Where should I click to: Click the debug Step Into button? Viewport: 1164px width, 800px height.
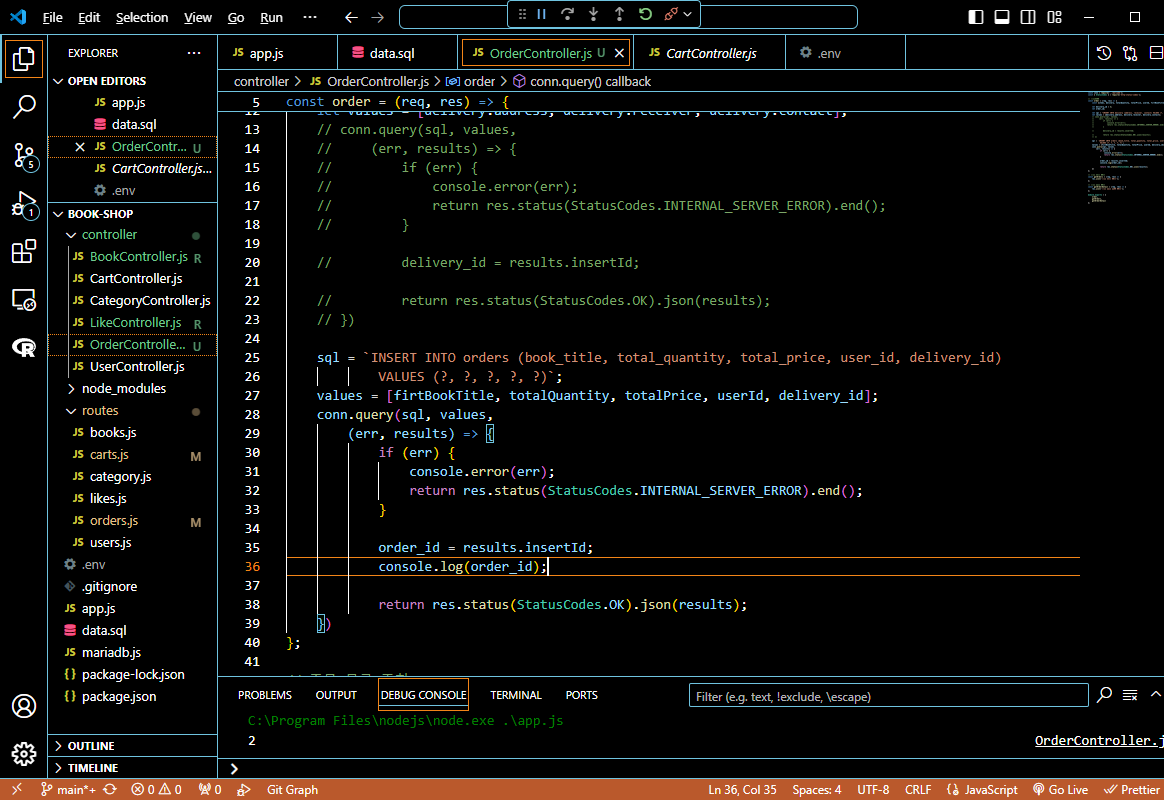pyautogui.click(x=594, y=14)
